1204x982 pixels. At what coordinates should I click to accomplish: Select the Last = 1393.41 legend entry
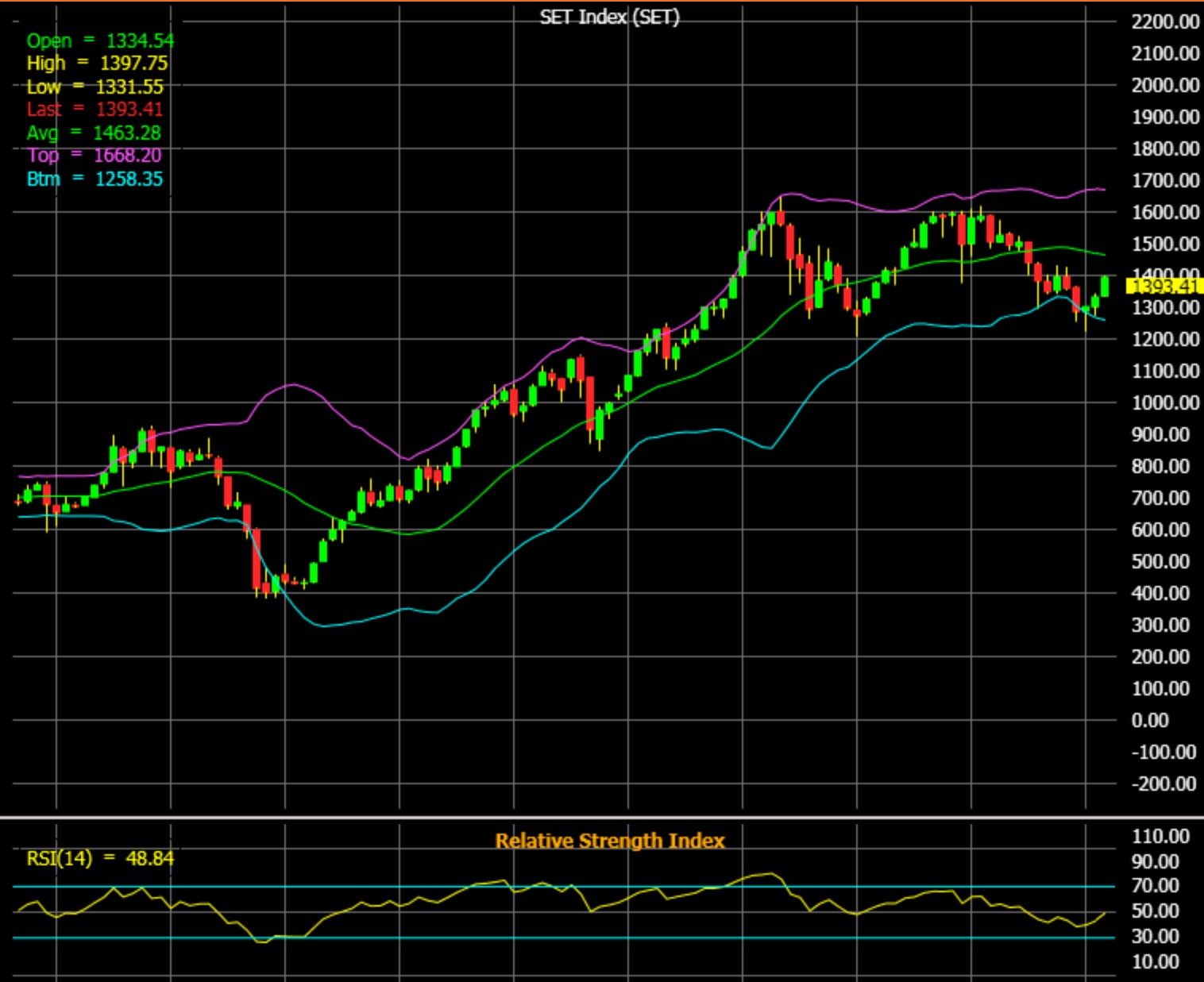pyautogui.click(x=95, y=110)
